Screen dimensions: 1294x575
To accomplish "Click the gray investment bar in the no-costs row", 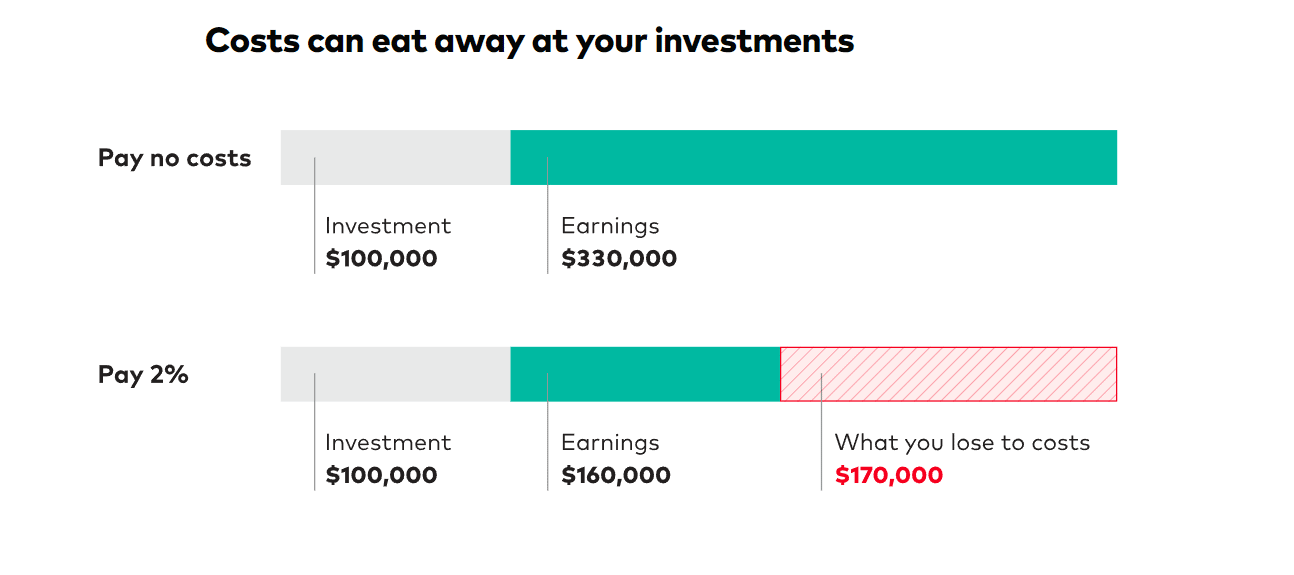I will 395,157.
